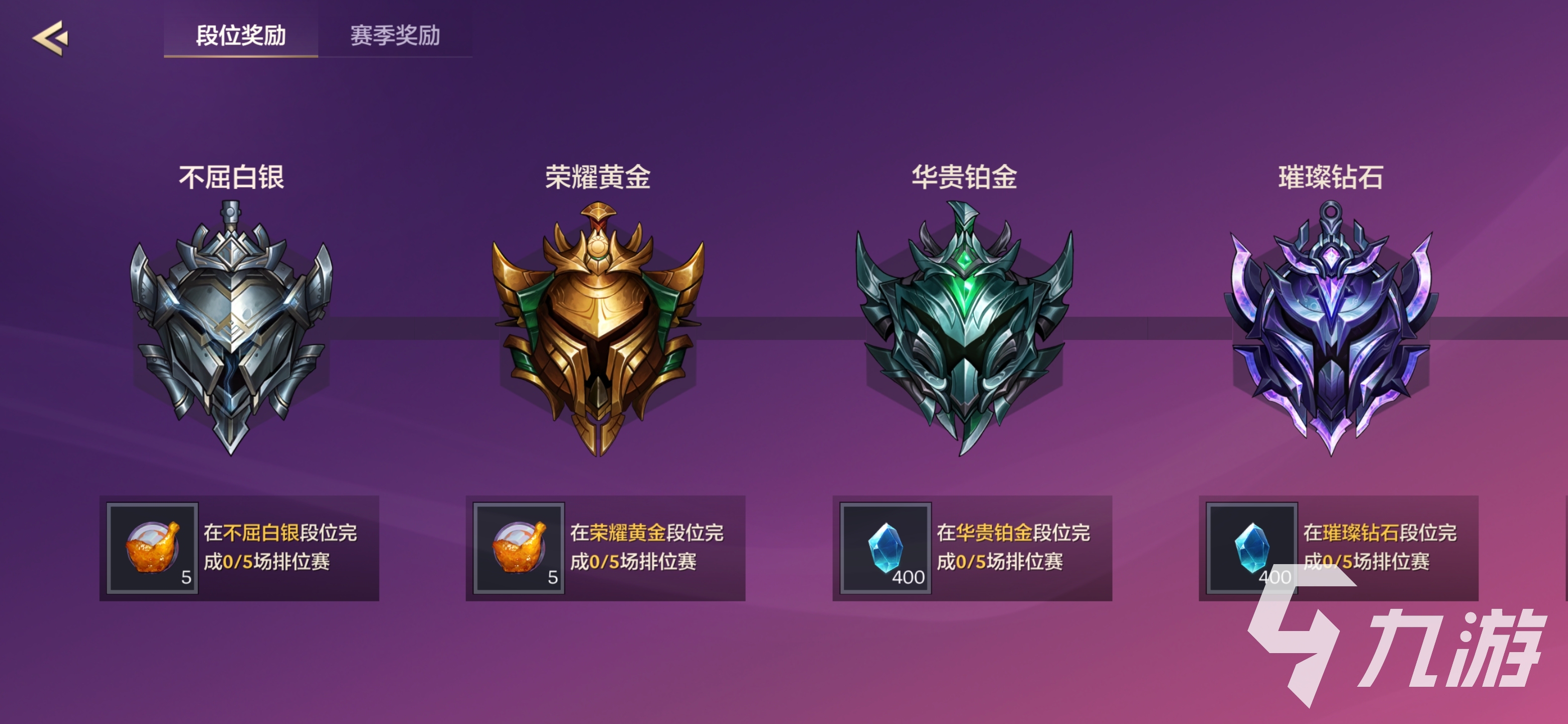Tap the chicken reward icon under 不屈白银

[x=152, y=548]
